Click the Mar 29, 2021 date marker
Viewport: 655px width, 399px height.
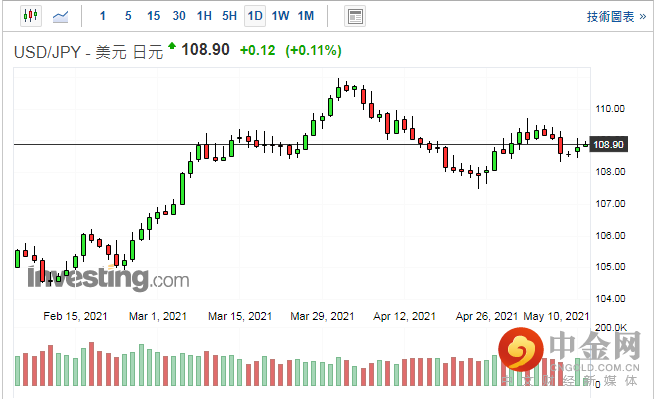(322, 316)
